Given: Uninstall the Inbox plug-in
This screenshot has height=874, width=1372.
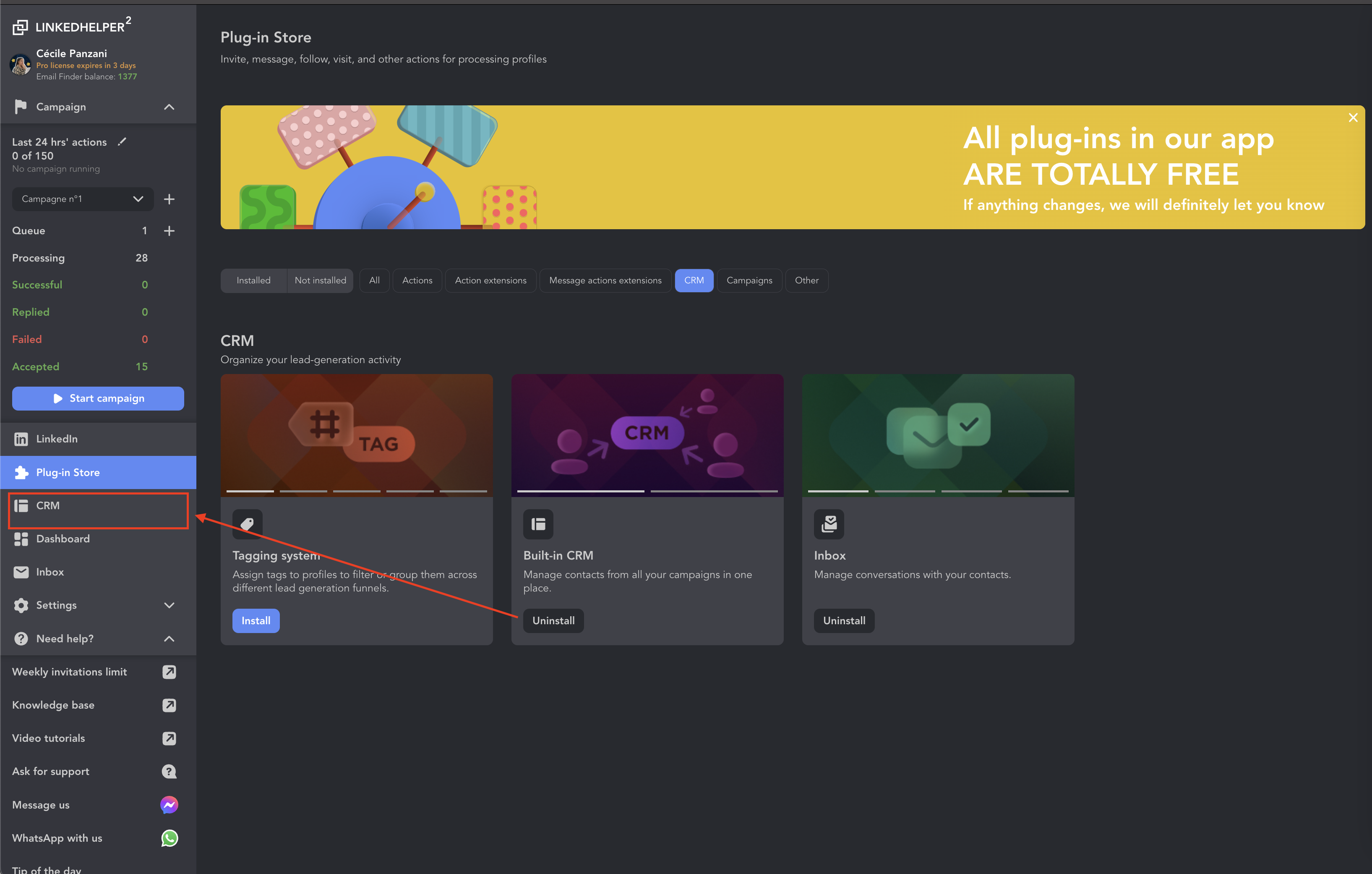Looking at the screenshot, I should point(844,620).
